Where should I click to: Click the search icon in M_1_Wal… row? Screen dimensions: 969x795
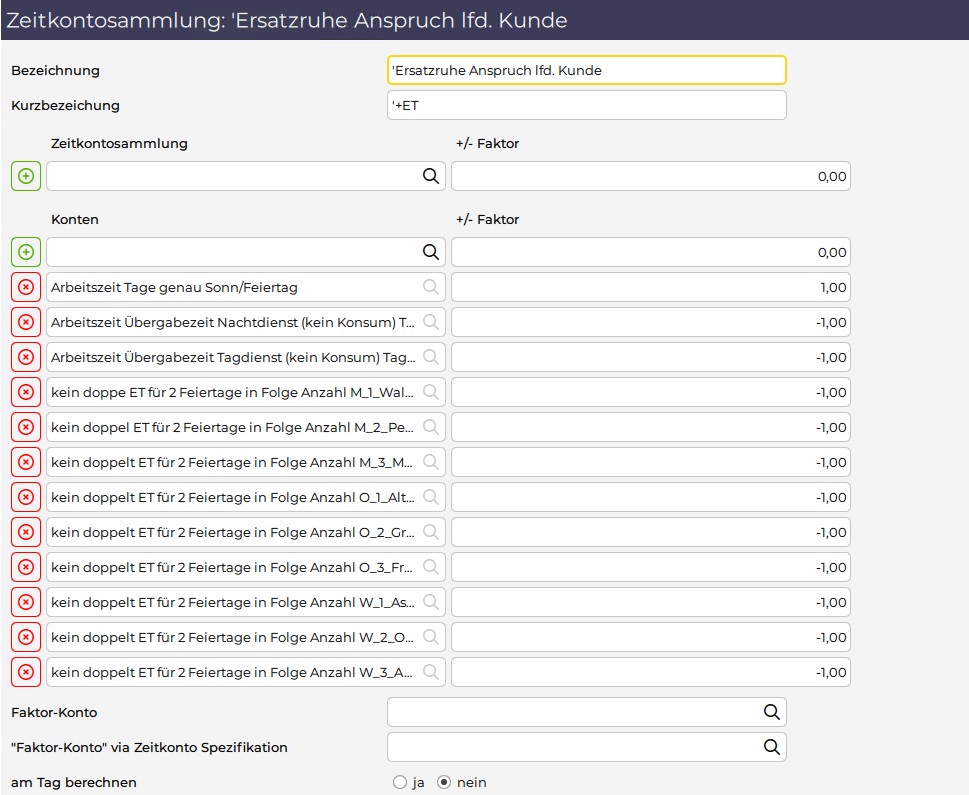431,393
